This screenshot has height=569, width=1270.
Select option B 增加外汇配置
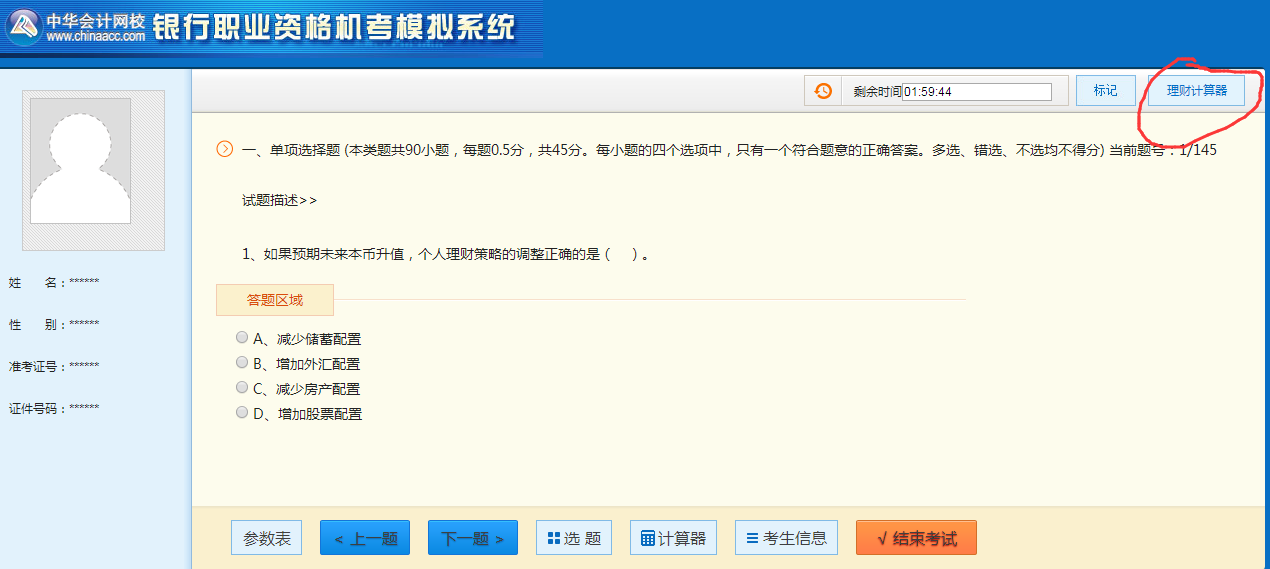click(242, 363)
